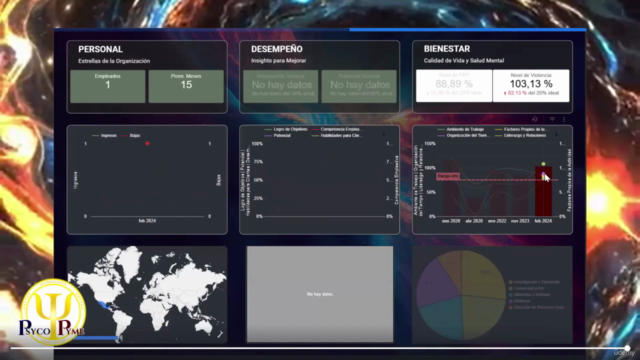Click the sort icon above Bienestar chart
The width and height of the screenshot is (640, 360).
(535, 119)
